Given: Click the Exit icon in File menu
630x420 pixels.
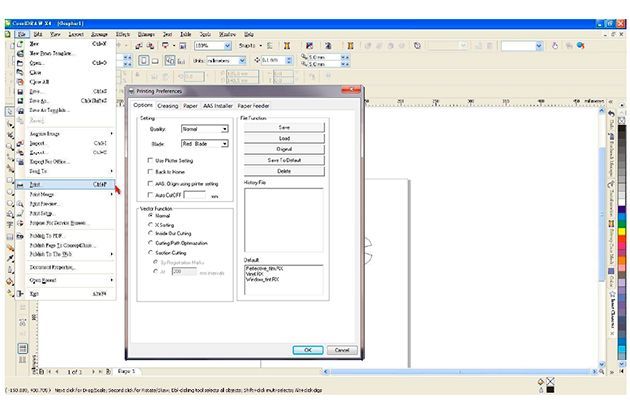Looking at the screenshot, I should pos(21,295).
